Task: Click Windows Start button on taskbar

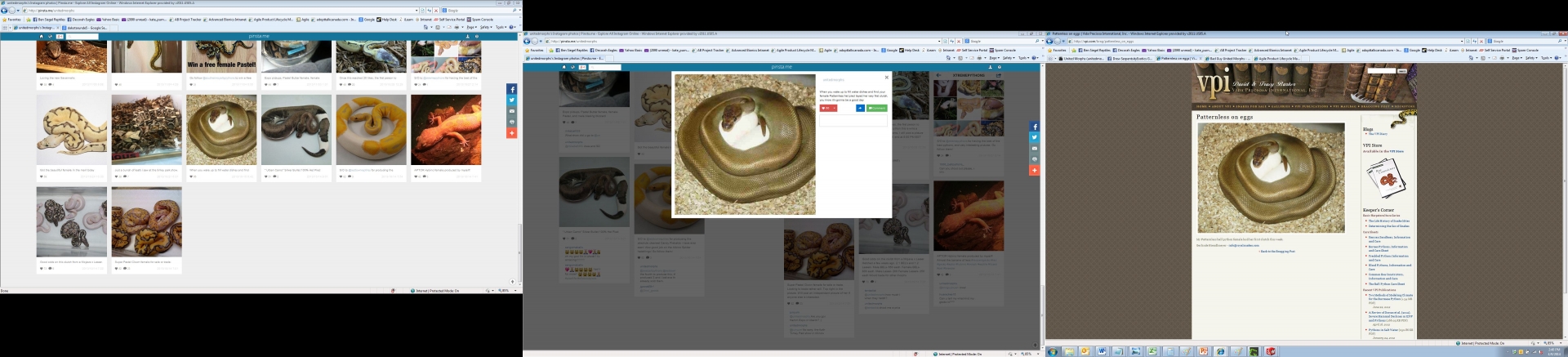Action: pyautogui.click(x=1053, y=351)
